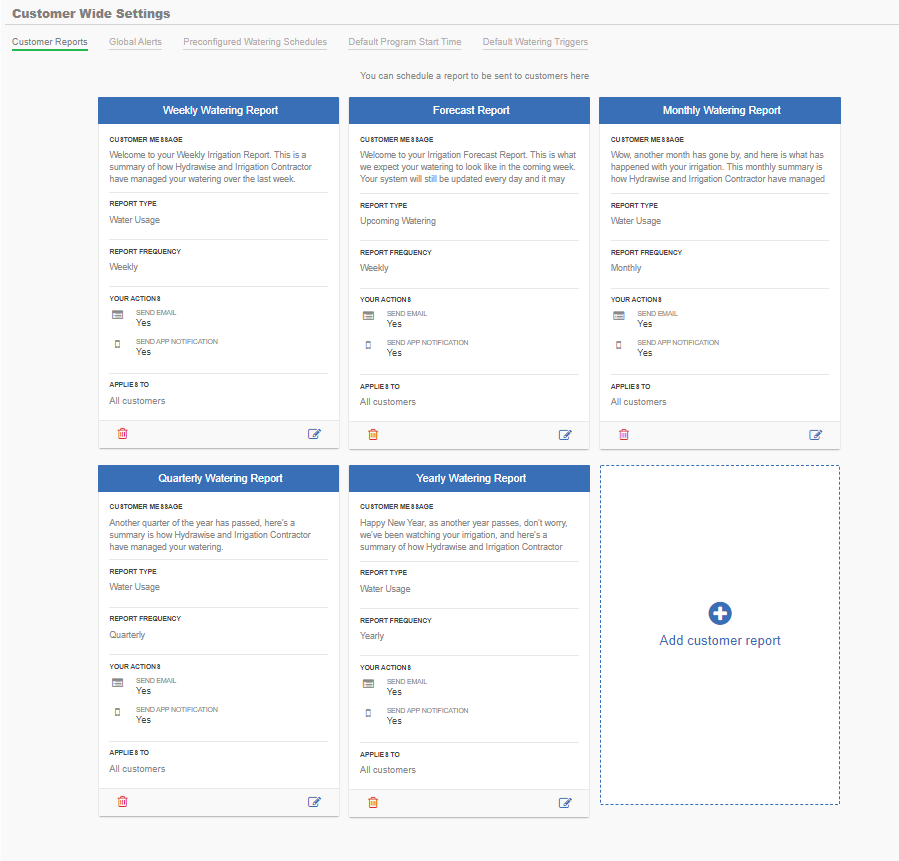
Task: Switch to the Global Alerts tab
Action: pyautogui.click(x=135, y=42)
